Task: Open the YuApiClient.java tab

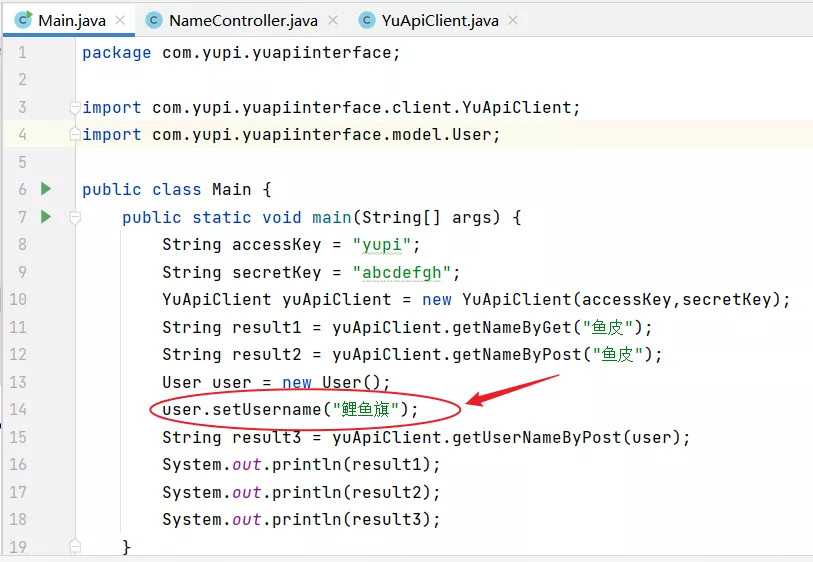Action: pyautogui.click(x=440, y=20)
